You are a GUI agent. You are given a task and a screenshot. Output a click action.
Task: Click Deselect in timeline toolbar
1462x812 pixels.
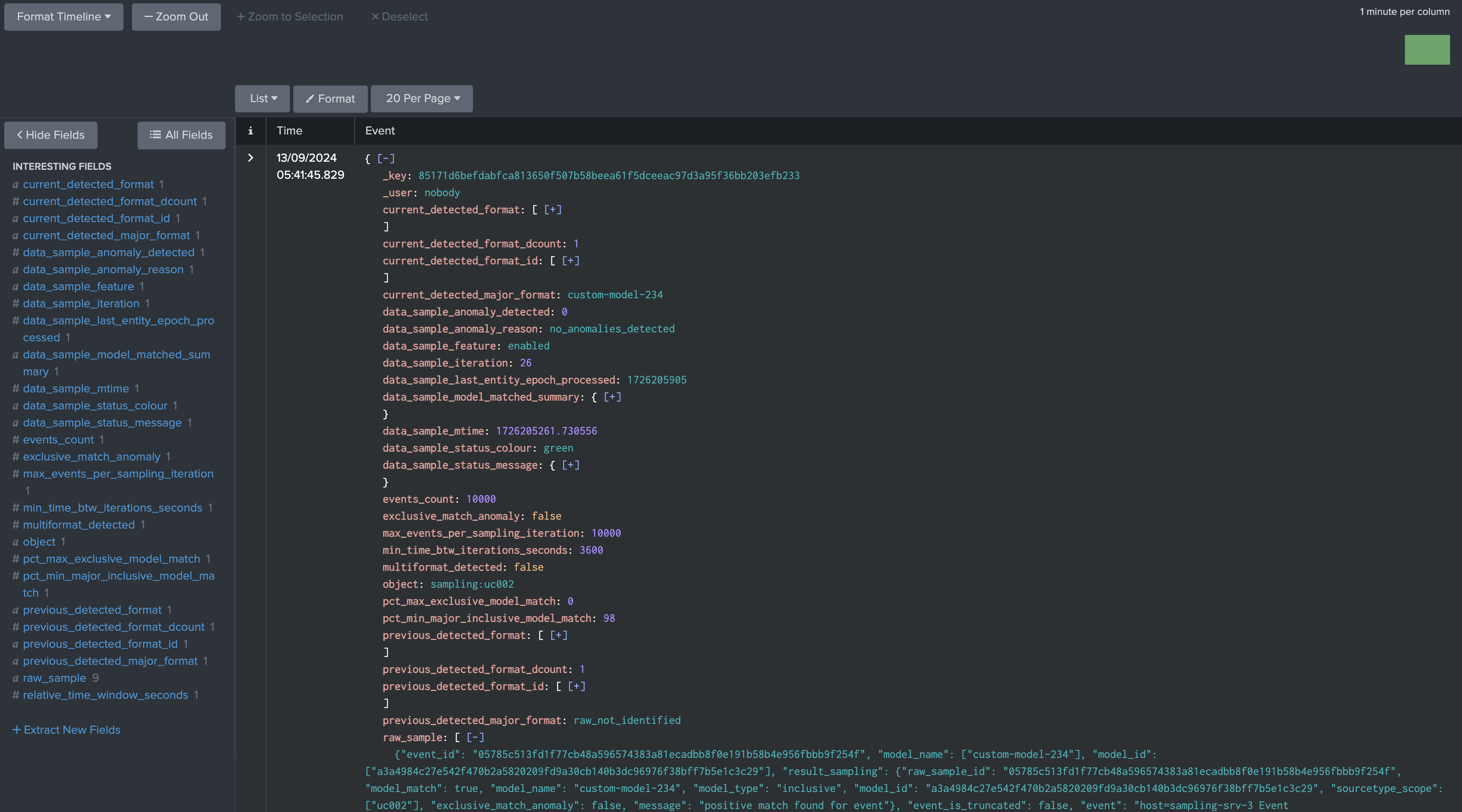(x=399, y=17)
